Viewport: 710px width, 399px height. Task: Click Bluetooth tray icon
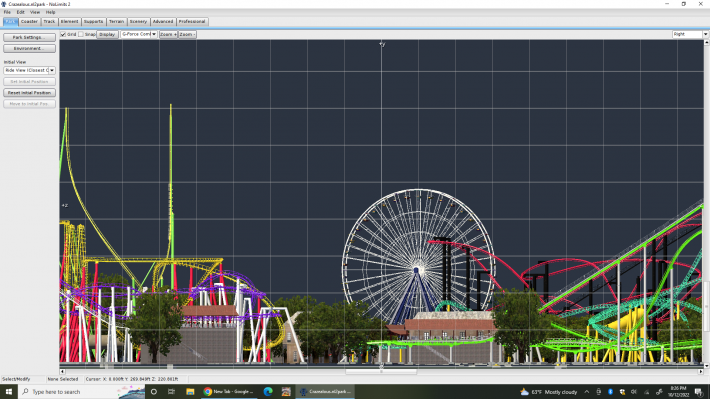(610, 392)
